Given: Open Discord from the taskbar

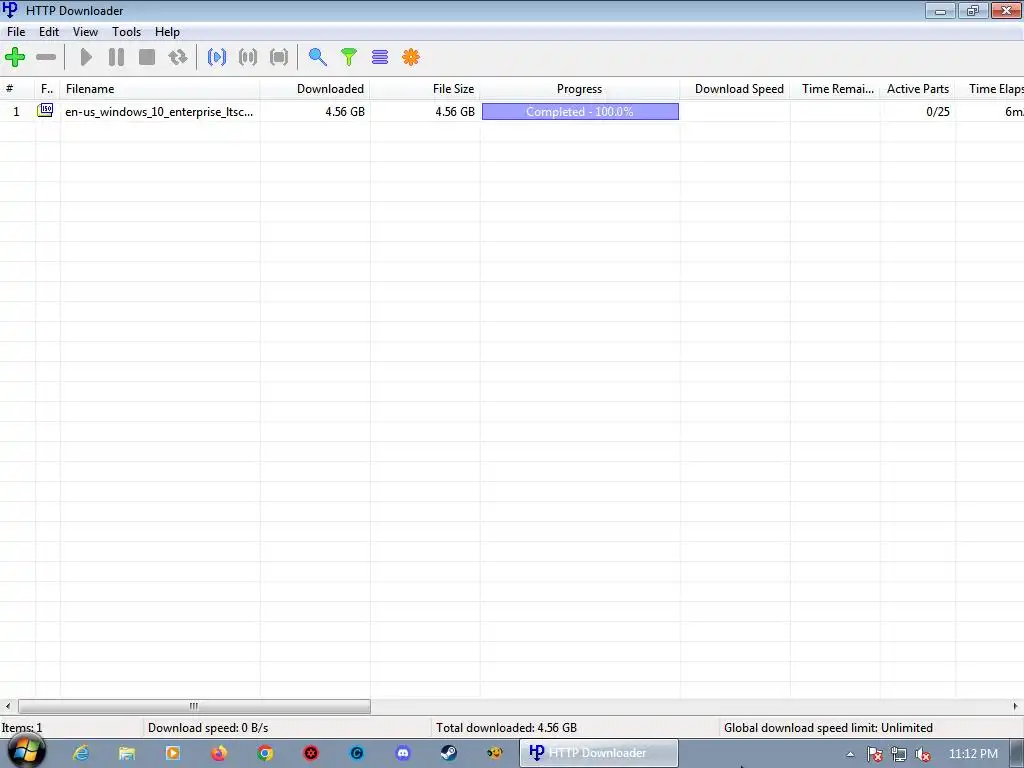Looking at the screenshot, I should coord(403,753).
